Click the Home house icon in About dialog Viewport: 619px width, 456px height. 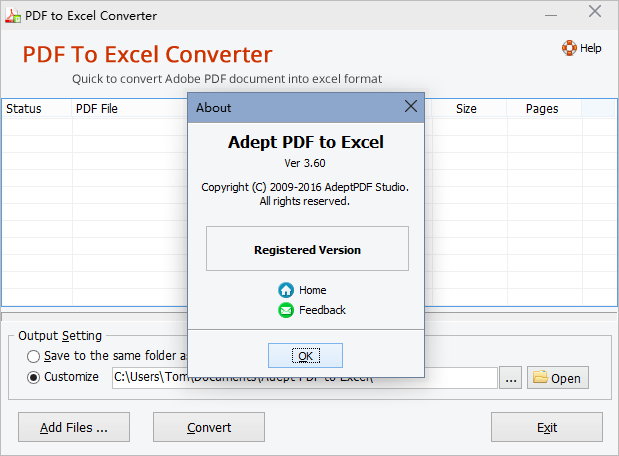pyautogui.click(x=286, y=290)
